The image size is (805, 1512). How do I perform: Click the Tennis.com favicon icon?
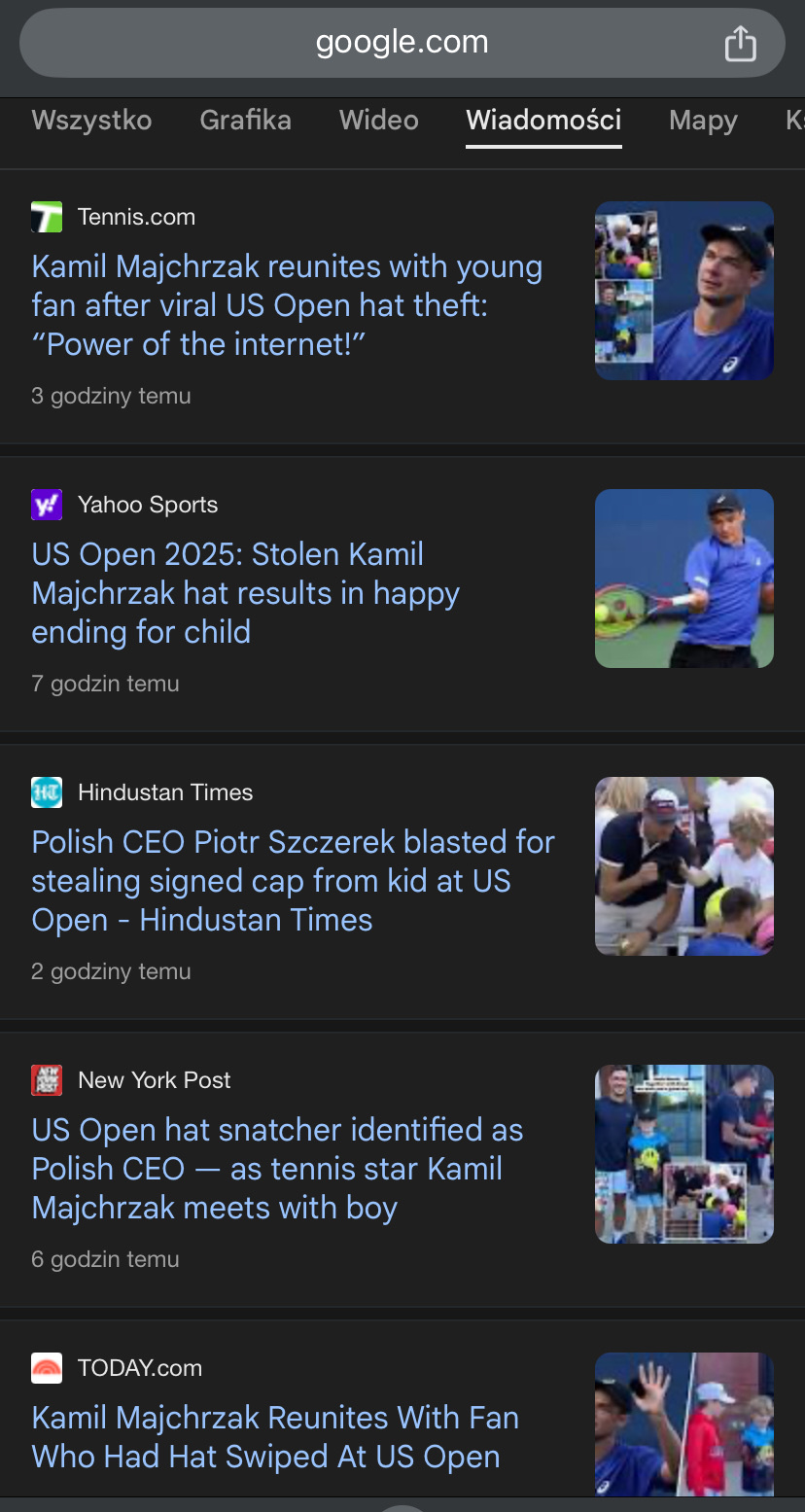47,217
